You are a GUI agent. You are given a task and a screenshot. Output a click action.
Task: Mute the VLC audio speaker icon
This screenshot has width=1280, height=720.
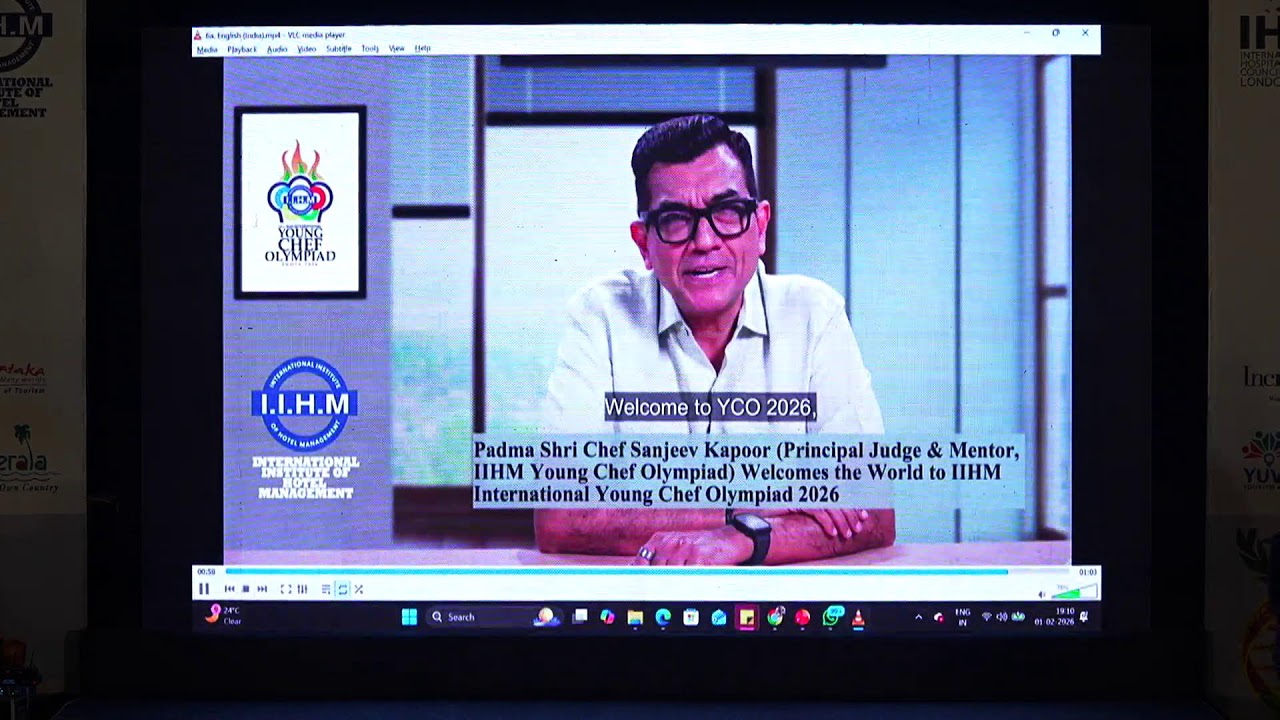point(1042,595)
